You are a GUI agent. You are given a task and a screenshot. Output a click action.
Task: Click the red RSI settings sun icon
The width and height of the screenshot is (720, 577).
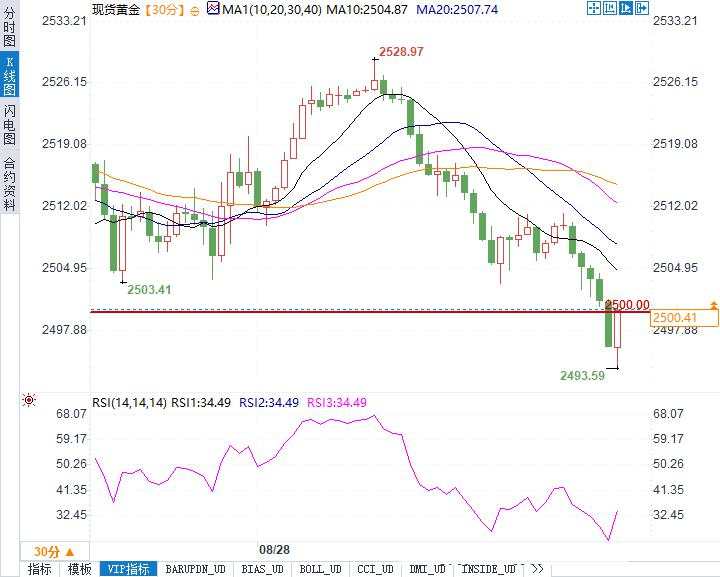[28, 400]
